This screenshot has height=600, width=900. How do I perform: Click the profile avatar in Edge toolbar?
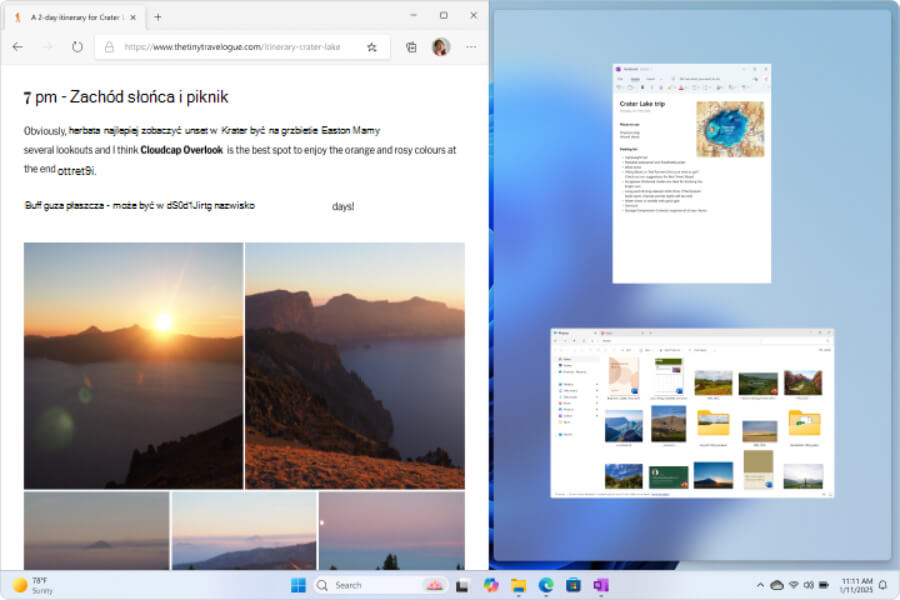(440, 46)
